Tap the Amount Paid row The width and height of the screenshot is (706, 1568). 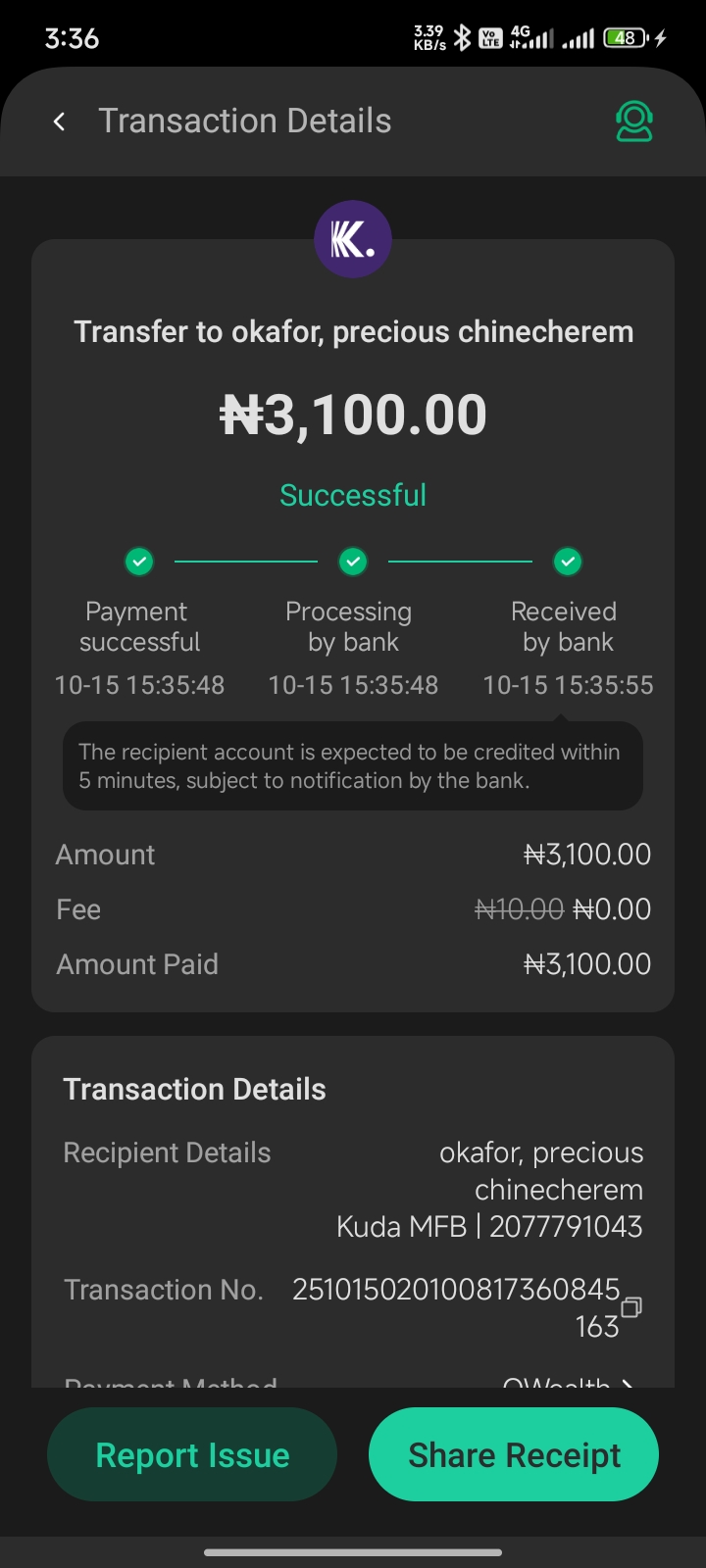click(353, 964)
